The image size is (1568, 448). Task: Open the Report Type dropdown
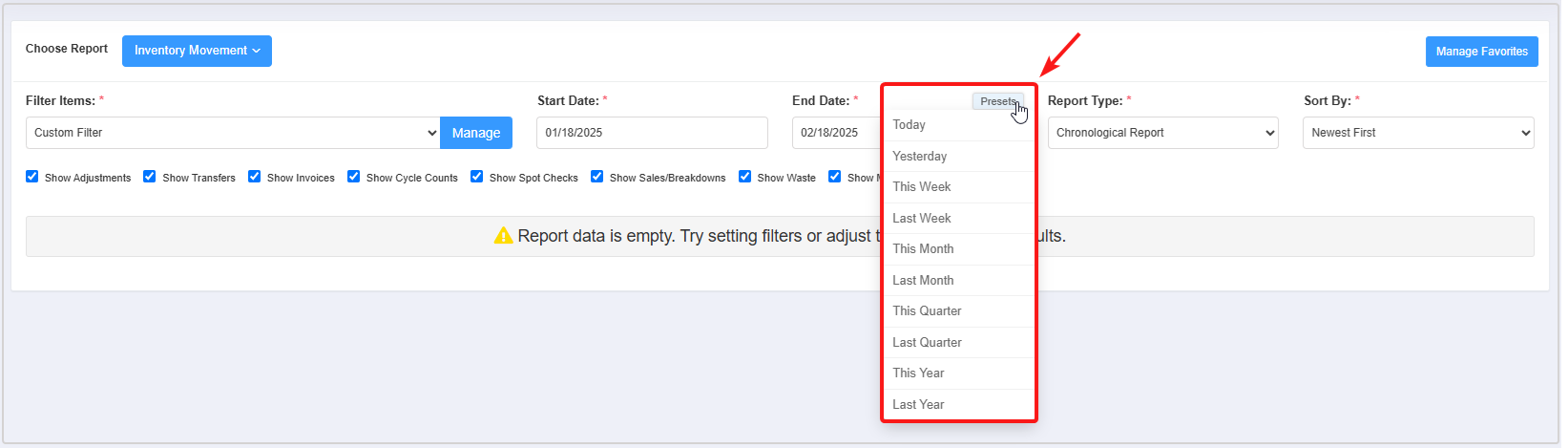1162,133
